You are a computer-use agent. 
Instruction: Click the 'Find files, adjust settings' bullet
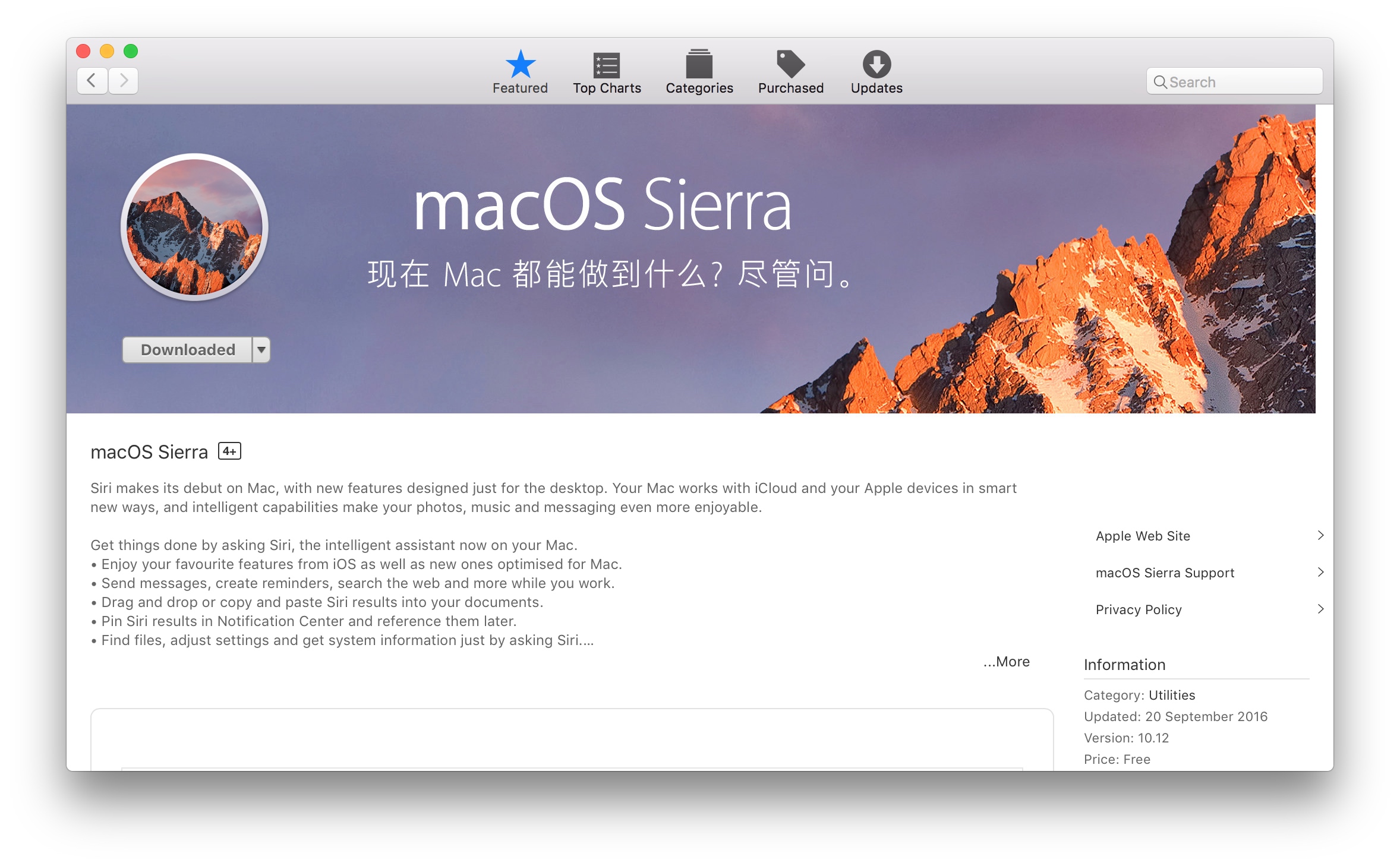coord(342,640)
